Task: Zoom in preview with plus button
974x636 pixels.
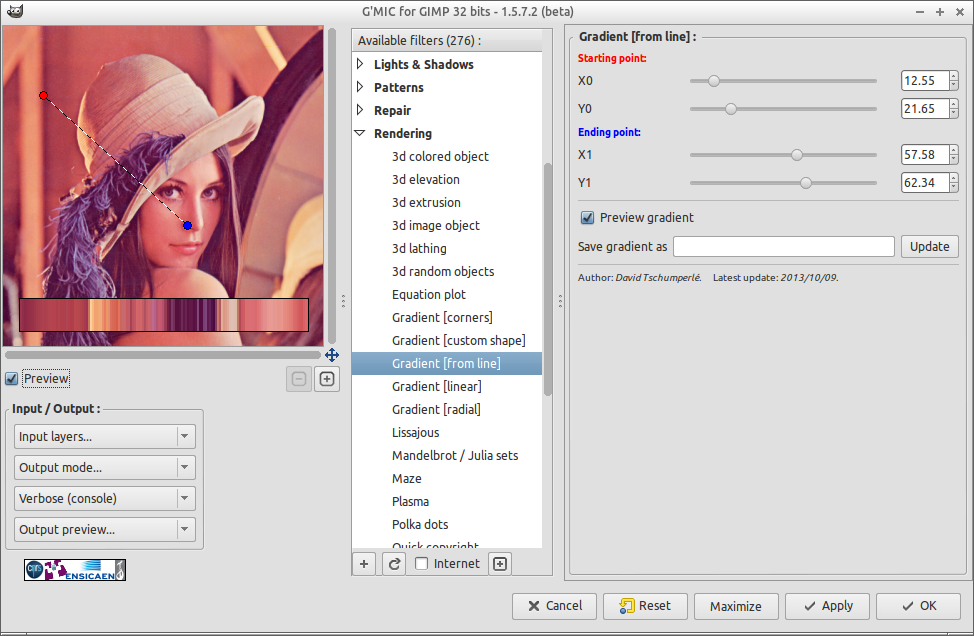Action: [327, 379]
